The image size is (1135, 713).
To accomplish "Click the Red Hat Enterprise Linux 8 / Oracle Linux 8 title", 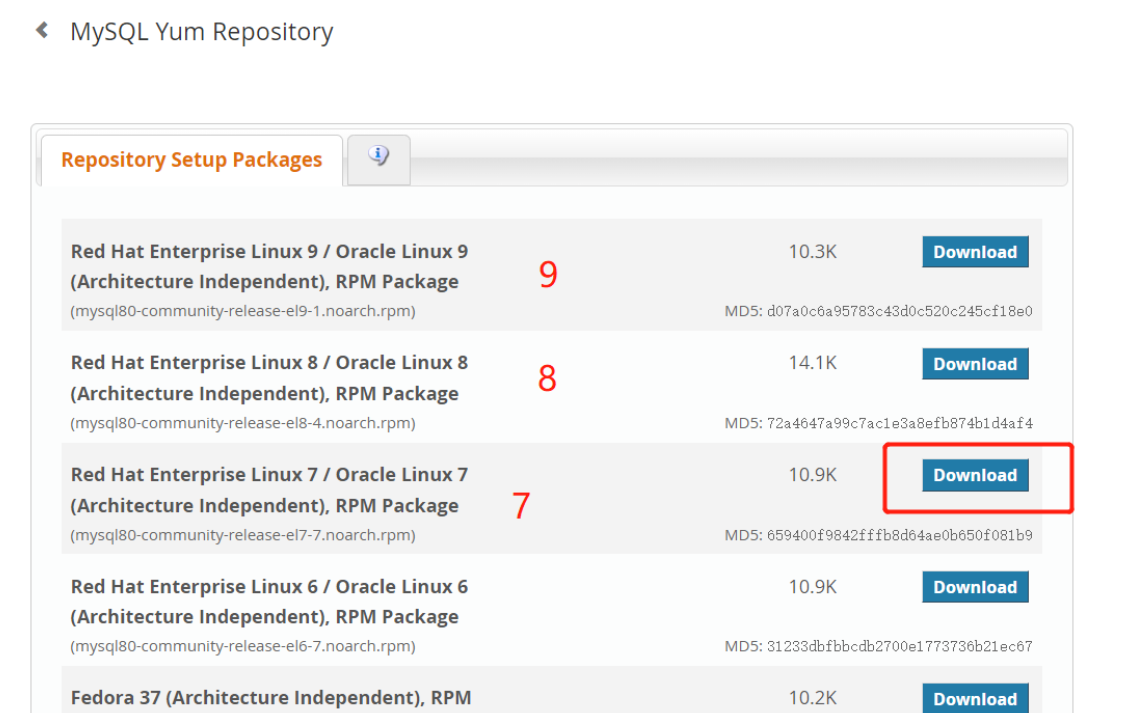I will pyautogui.click(x=269, y=378).
